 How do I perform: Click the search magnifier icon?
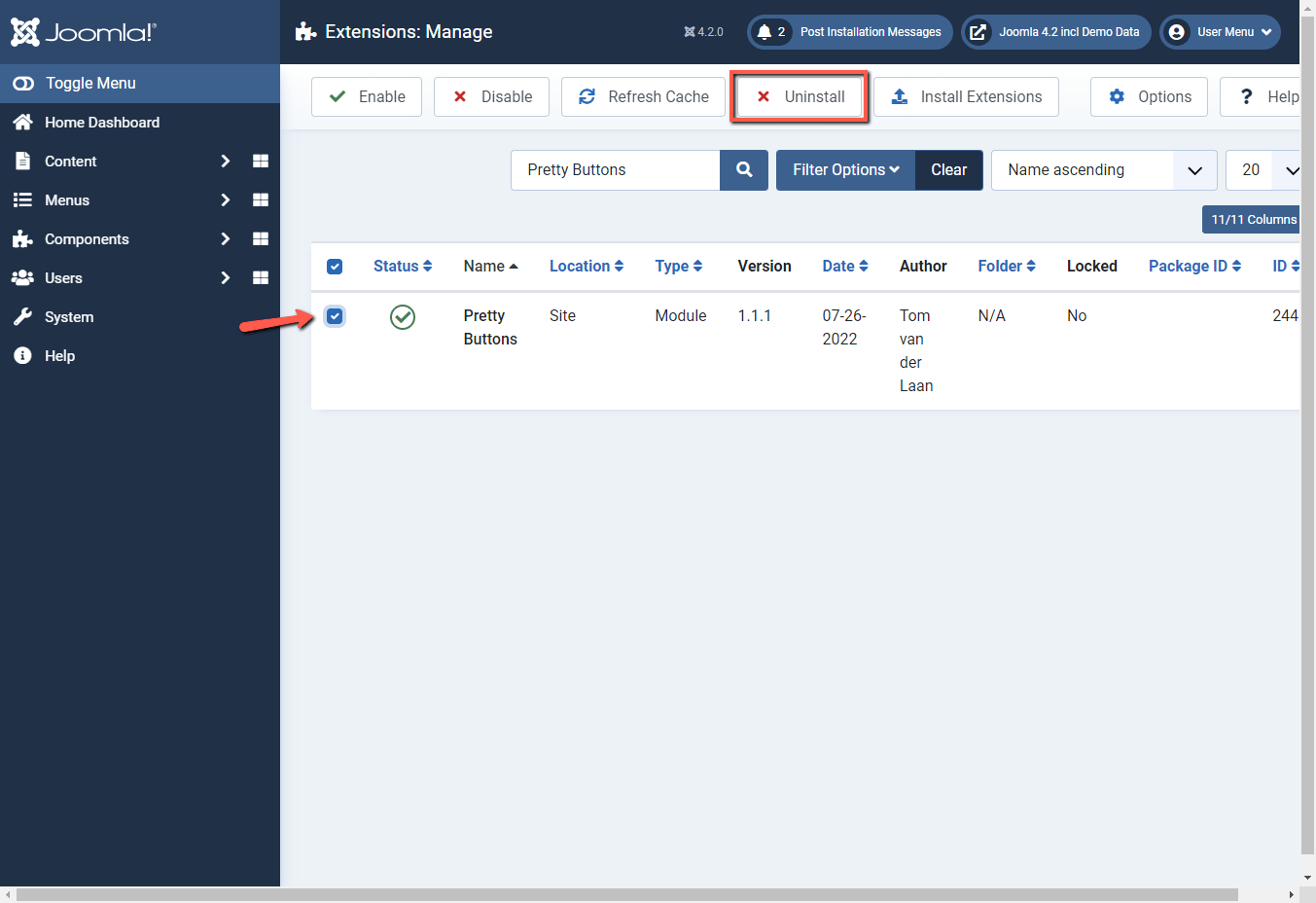coord(743,169)
